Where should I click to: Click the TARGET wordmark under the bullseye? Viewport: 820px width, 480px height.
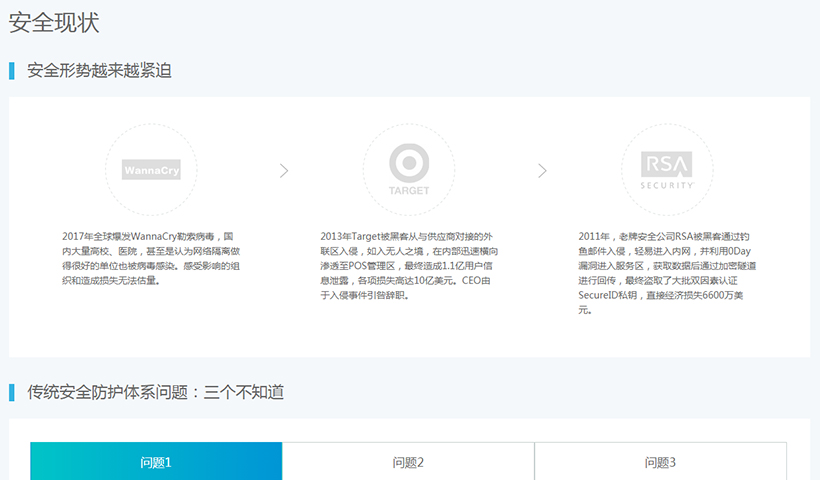point(409,190)
